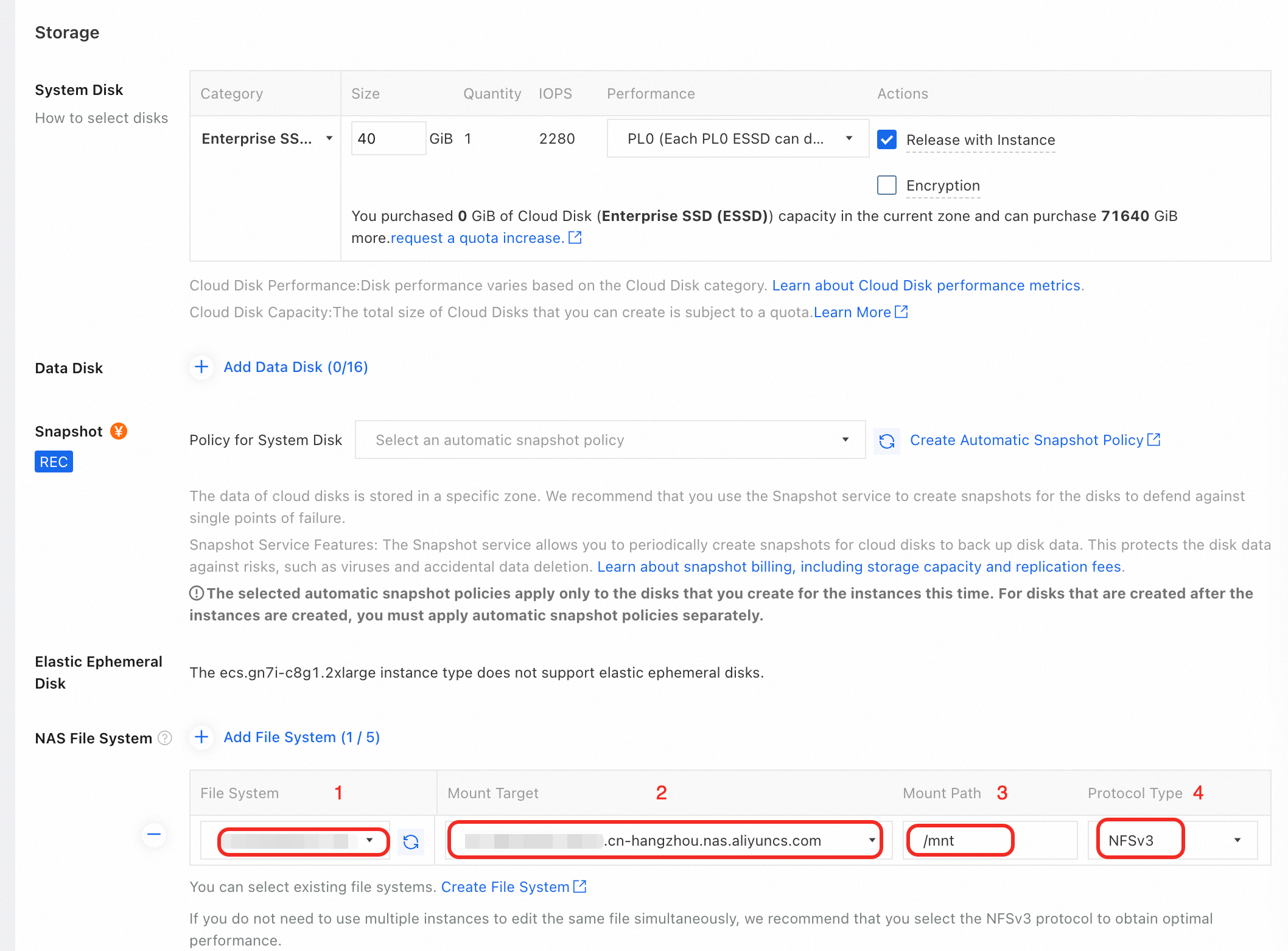Click the help question mark beside NAS File System
Screen dimensions: 1288x951
click(165, 739)
